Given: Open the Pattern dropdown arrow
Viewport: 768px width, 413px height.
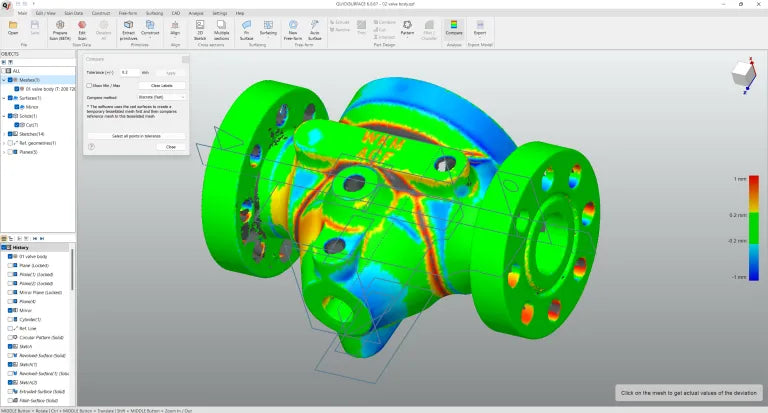Looking at the screenshot, I should [407, 38].
